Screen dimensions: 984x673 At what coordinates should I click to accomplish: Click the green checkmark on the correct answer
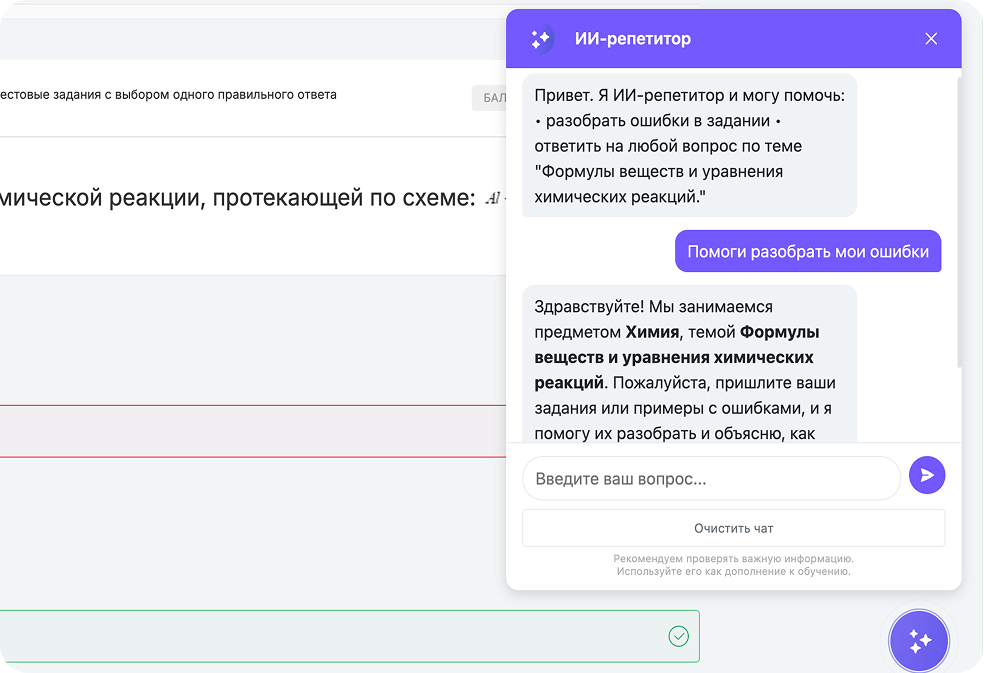coord(678,636)
